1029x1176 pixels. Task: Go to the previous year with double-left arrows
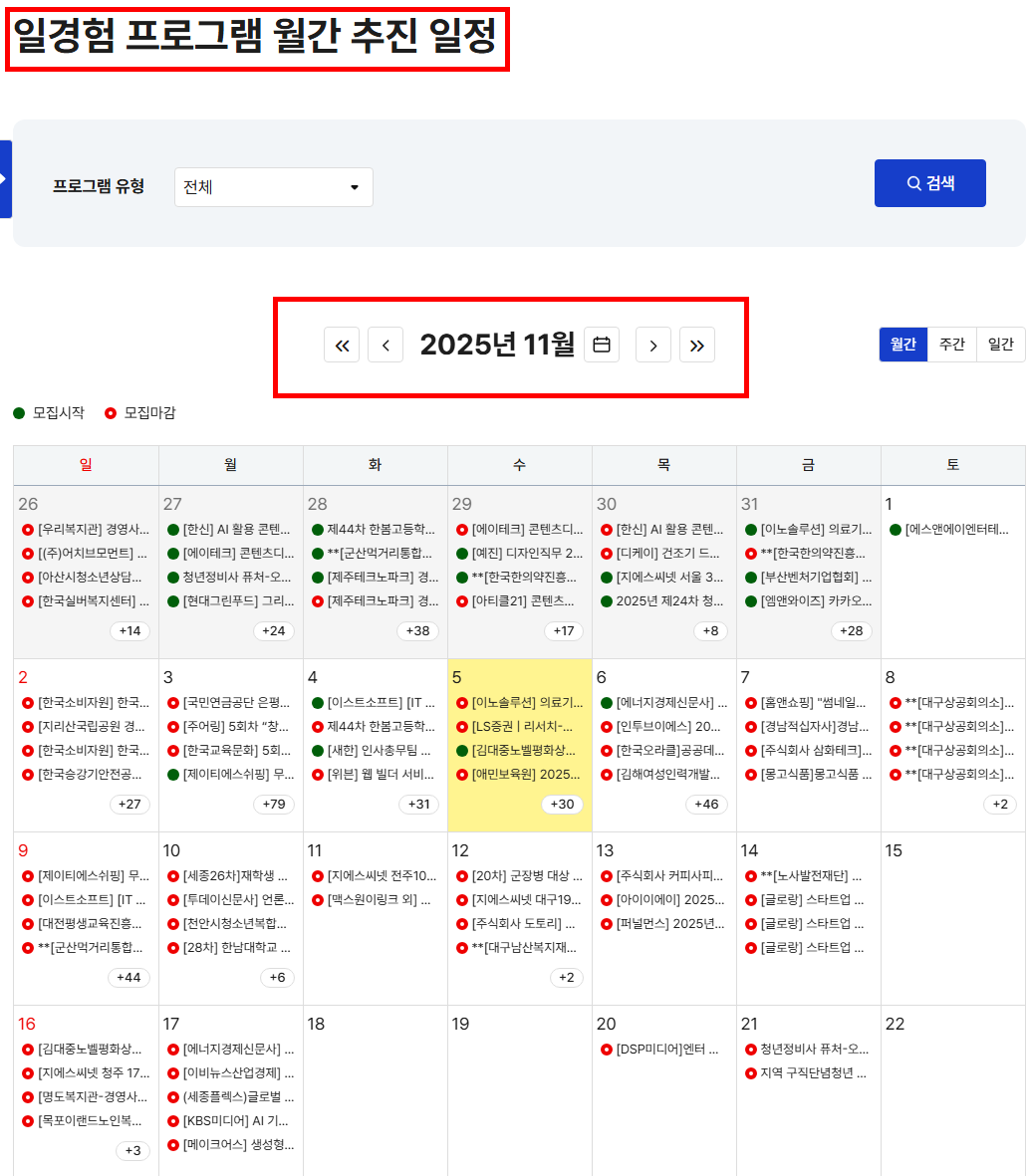click(342, 345)
